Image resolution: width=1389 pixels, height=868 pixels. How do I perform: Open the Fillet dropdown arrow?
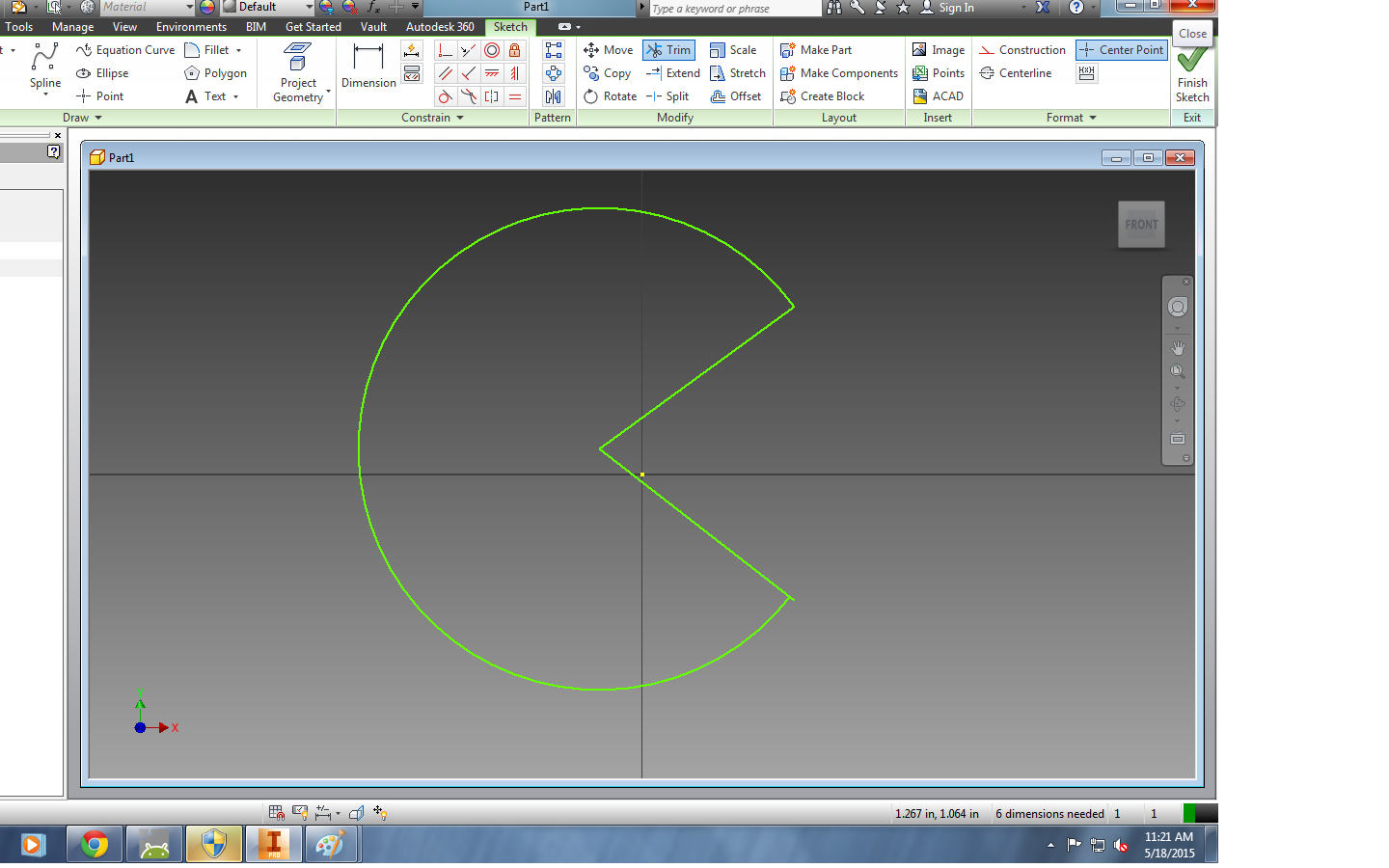[x=239, y=50]
